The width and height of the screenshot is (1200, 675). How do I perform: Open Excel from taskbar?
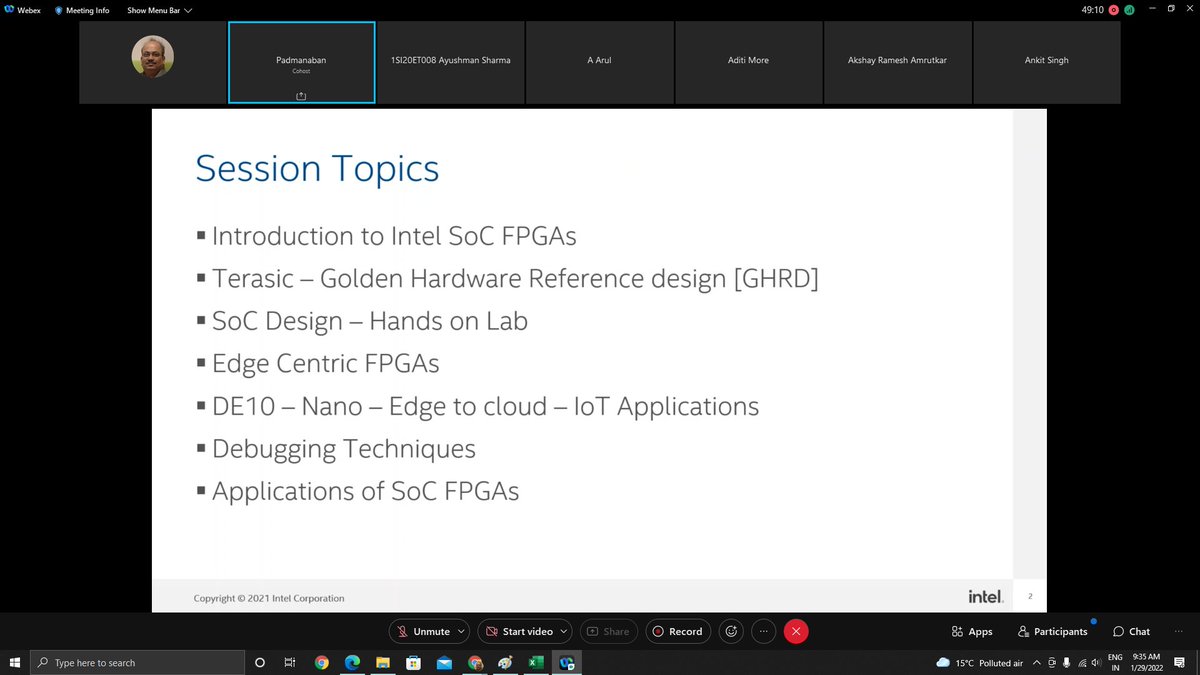[536, 662]
